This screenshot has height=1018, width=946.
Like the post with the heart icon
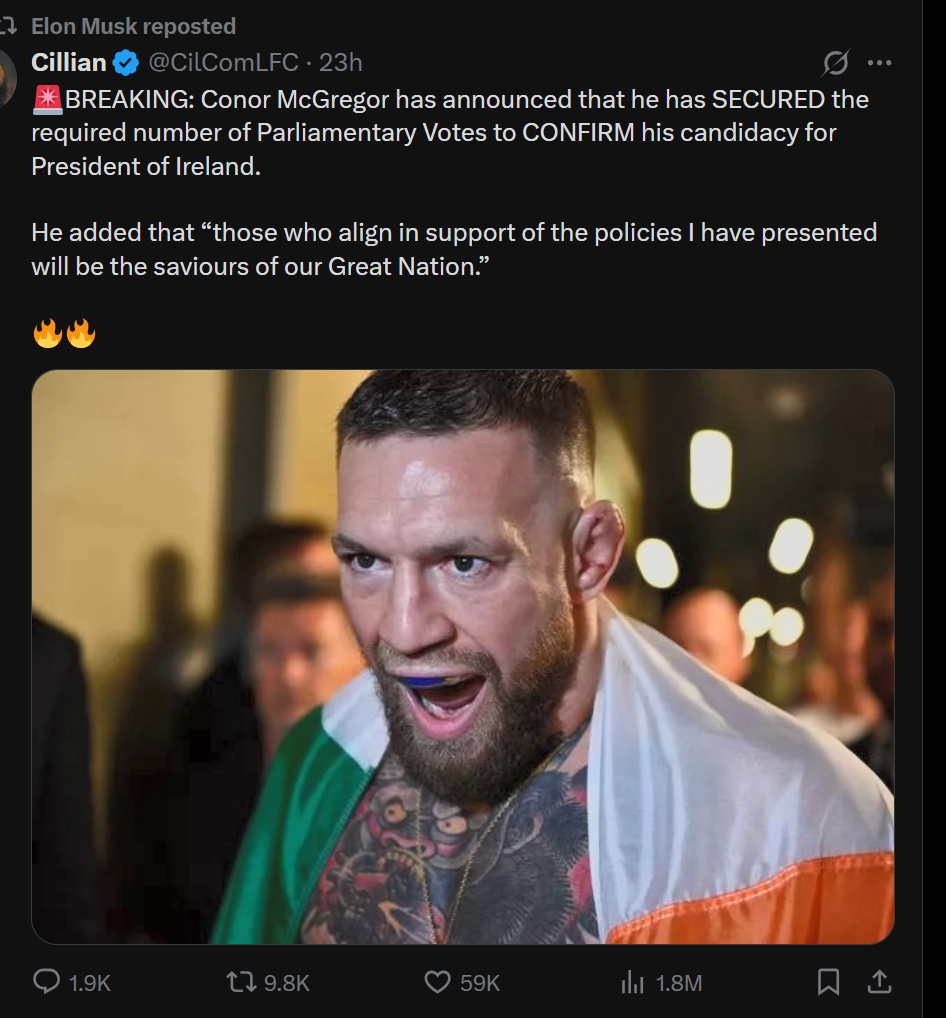coord(438,982)
